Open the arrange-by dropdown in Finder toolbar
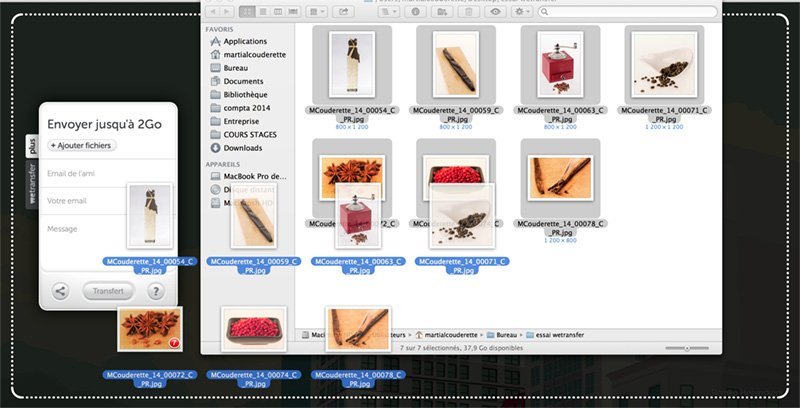This screenshot has height=408, width=800. click(x=316, y=11)
